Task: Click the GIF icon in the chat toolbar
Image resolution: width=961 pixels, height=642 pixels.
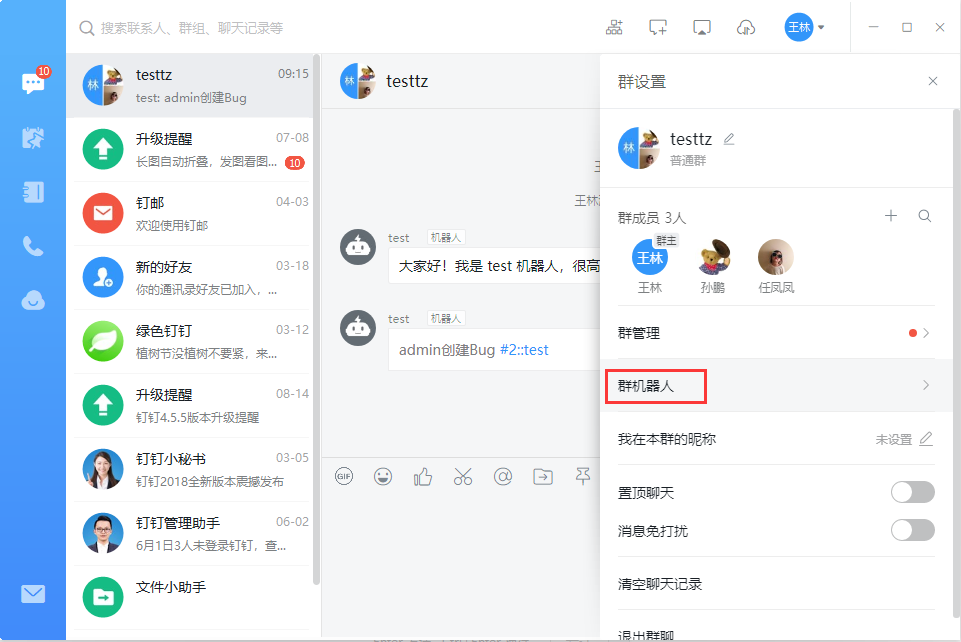Action: (344, 476)
